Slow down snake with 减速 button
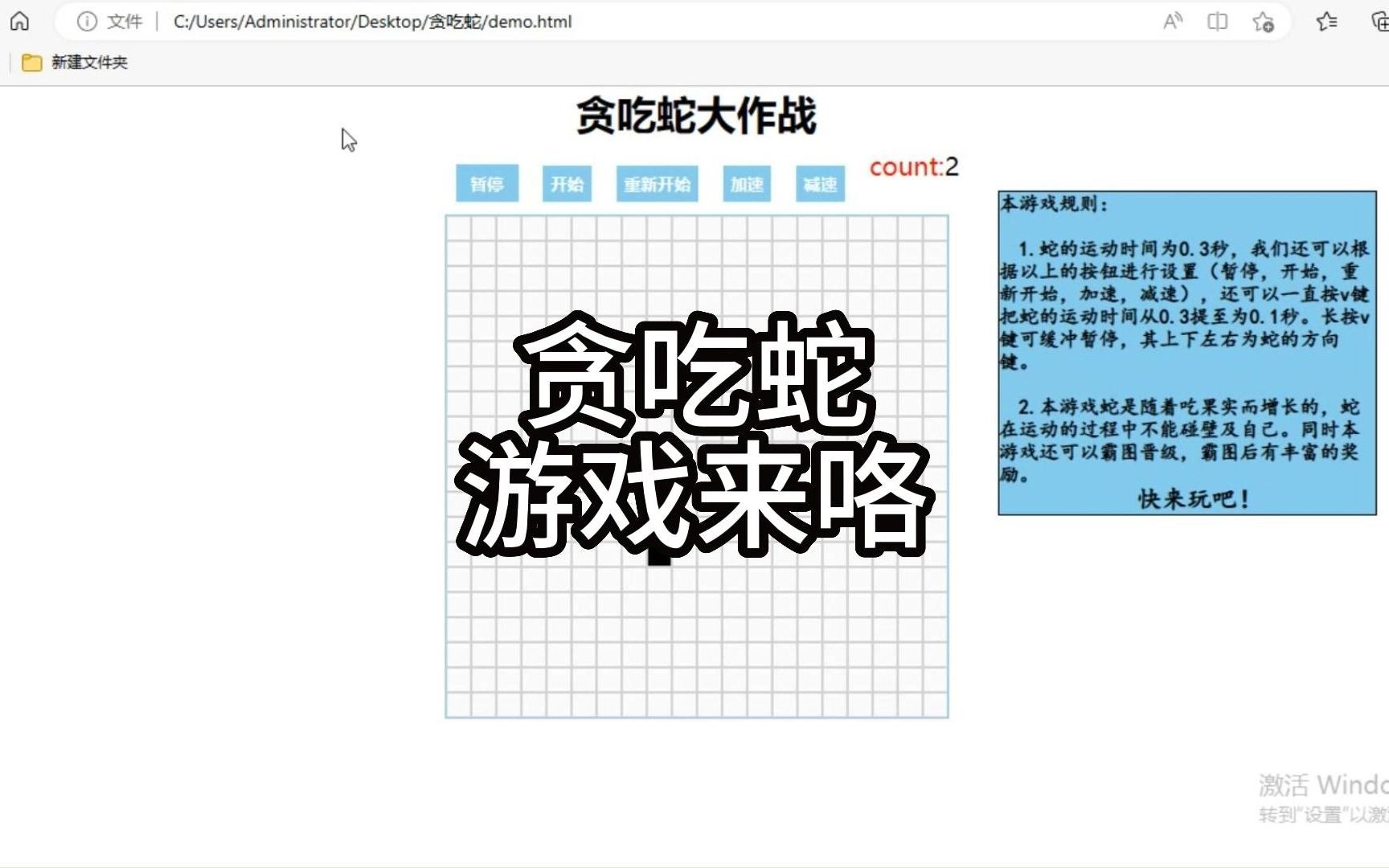 [x=820, y=184]
